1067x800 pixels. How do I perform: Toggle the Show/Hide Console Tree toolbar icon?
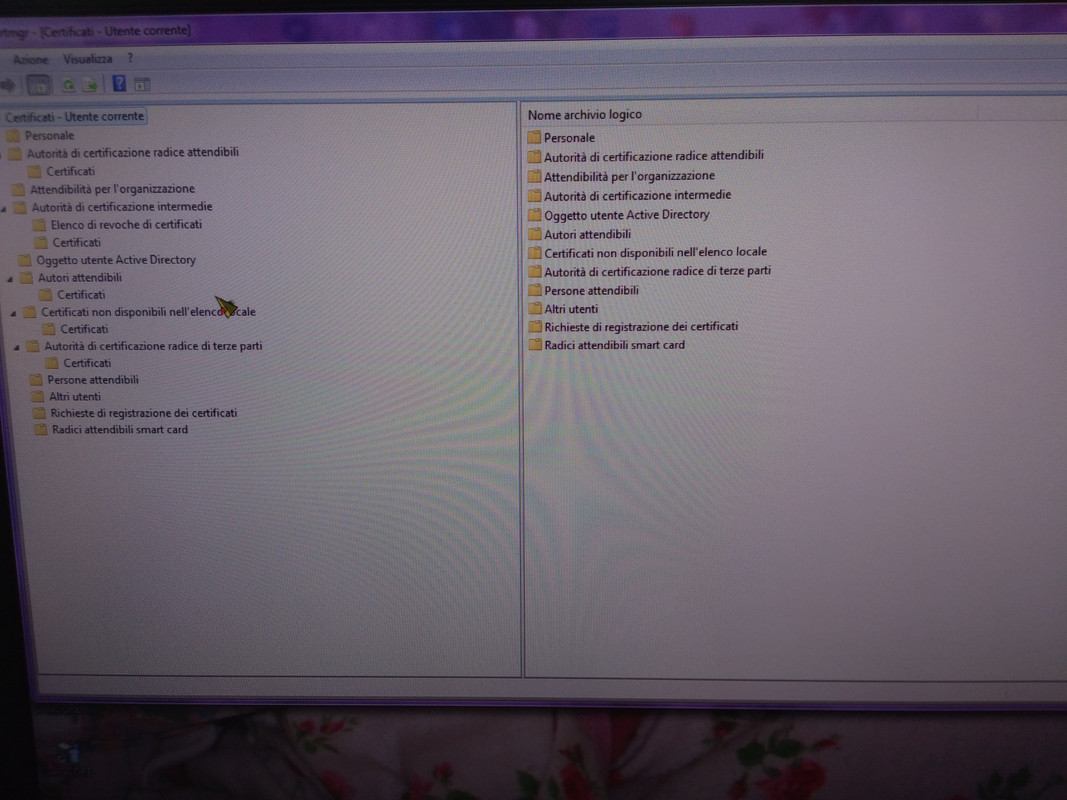pos(38,85)
